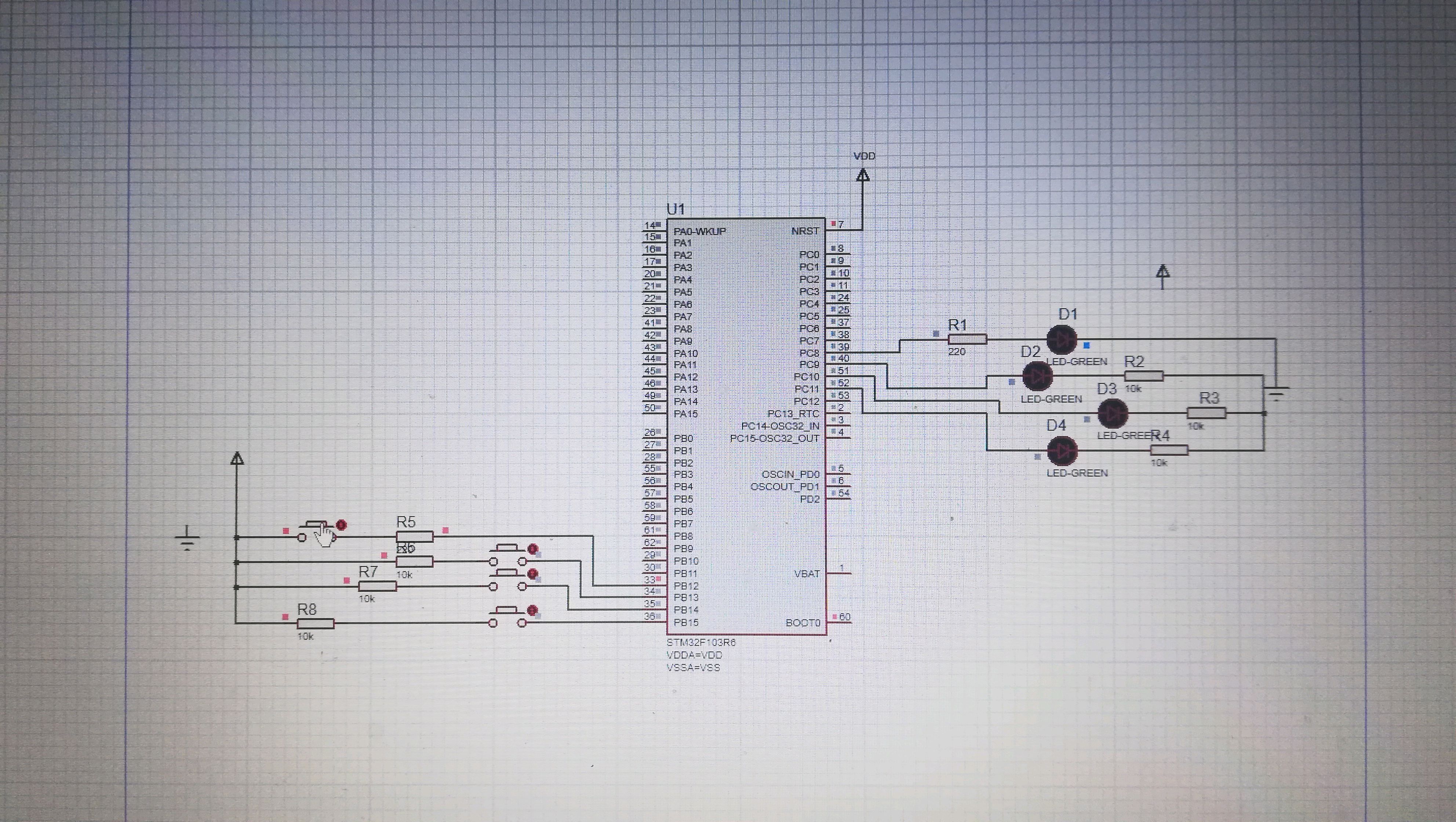
Task: Toggle latch dot on the PB14 button
Action: (x=532, y=574)
